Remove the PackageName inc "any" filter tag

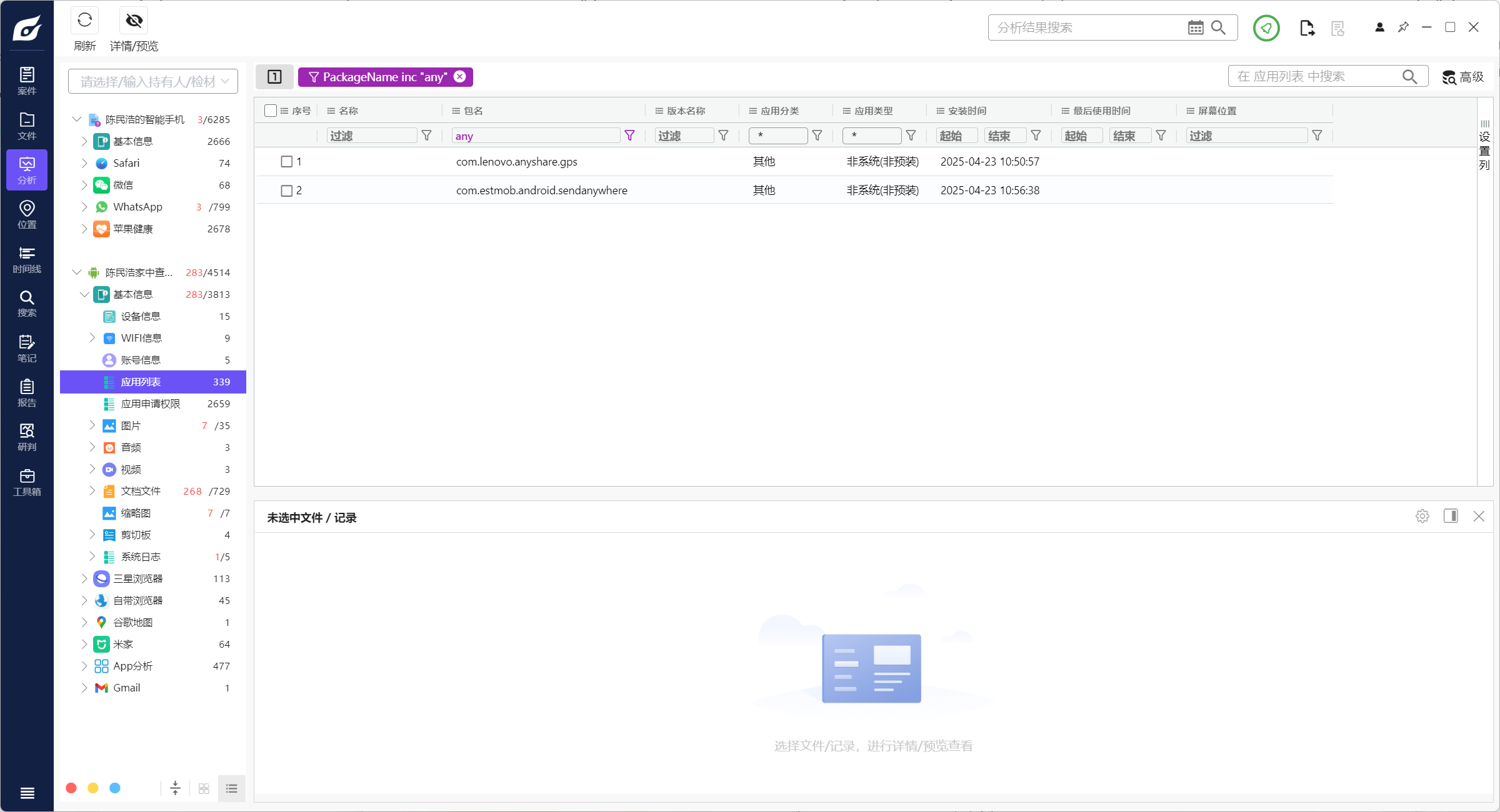[460, 77]
